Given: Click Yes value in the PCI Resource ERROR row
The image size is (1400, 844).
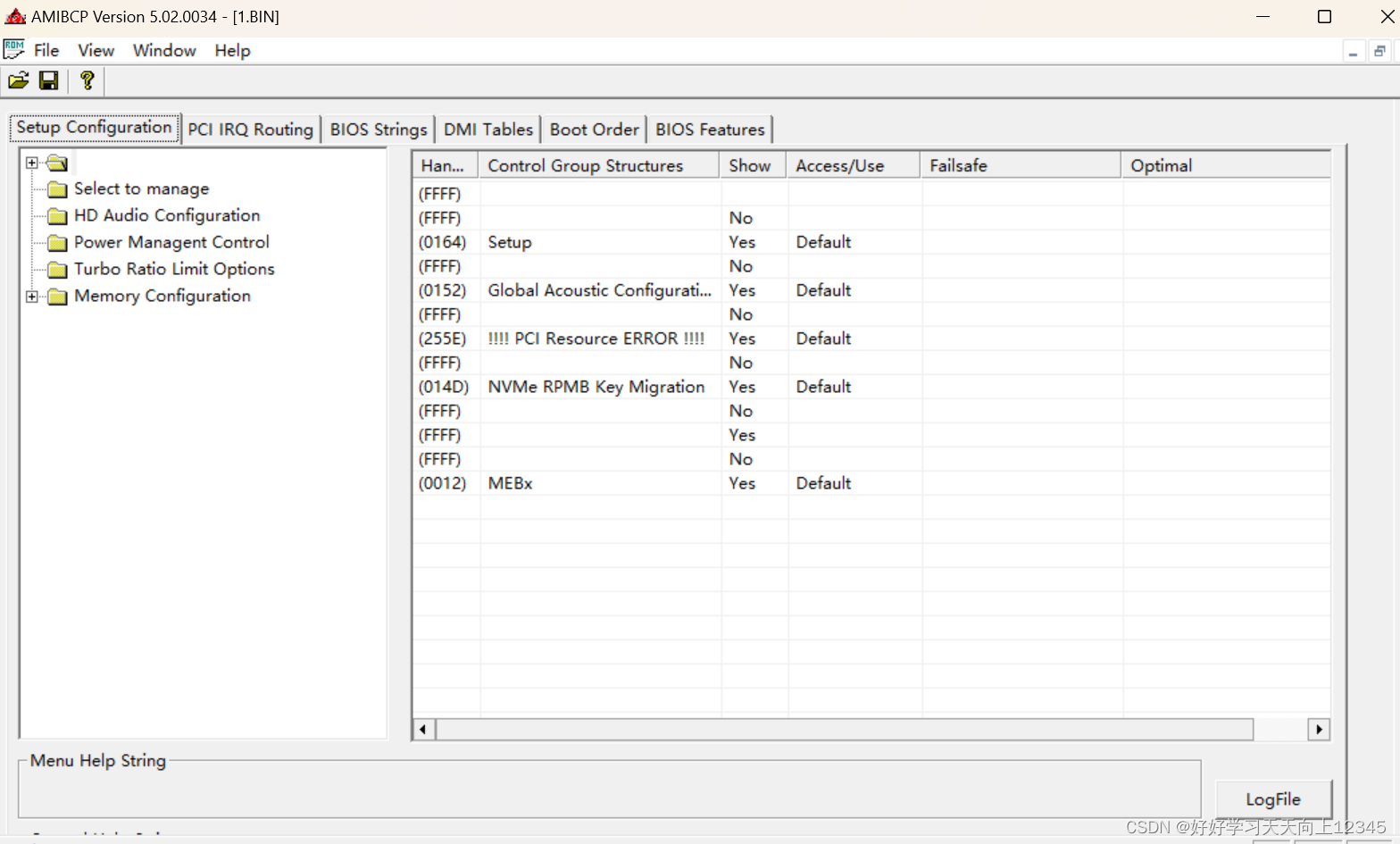Looking at the screenshot, I should pyautogui.click(x=742, y=338).
